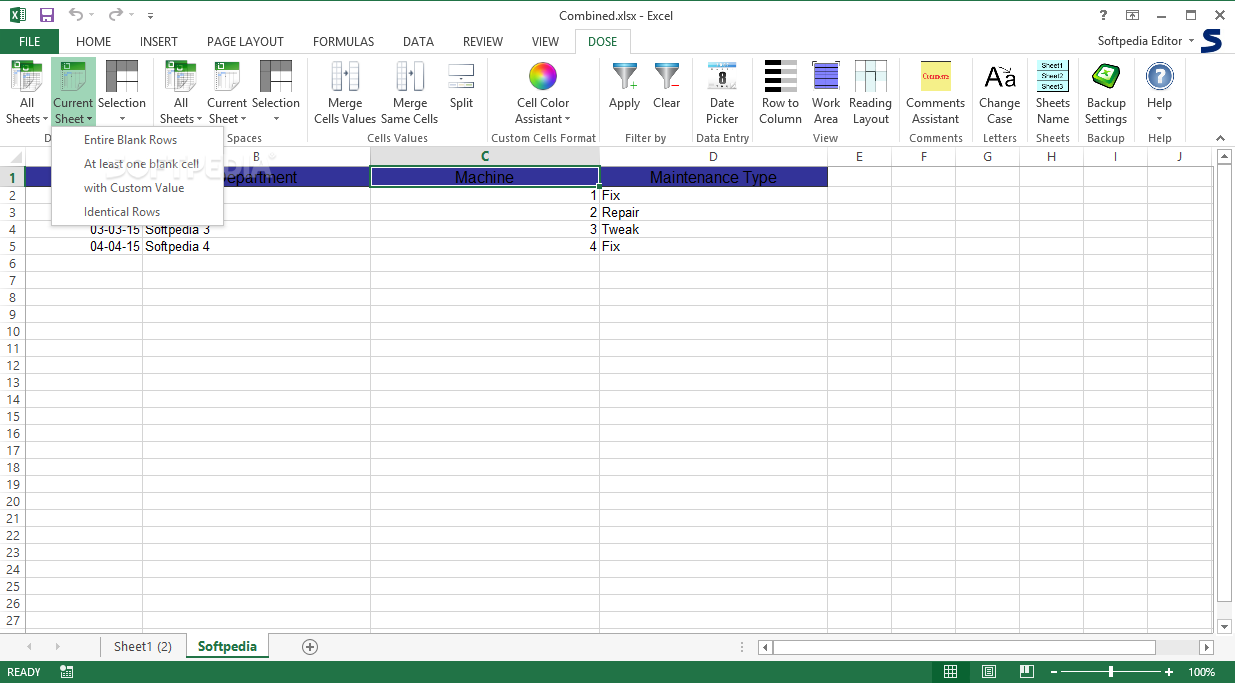1235x683 pixels.
Task: Switch to the REVIEW tab
Action: (483, 42)
